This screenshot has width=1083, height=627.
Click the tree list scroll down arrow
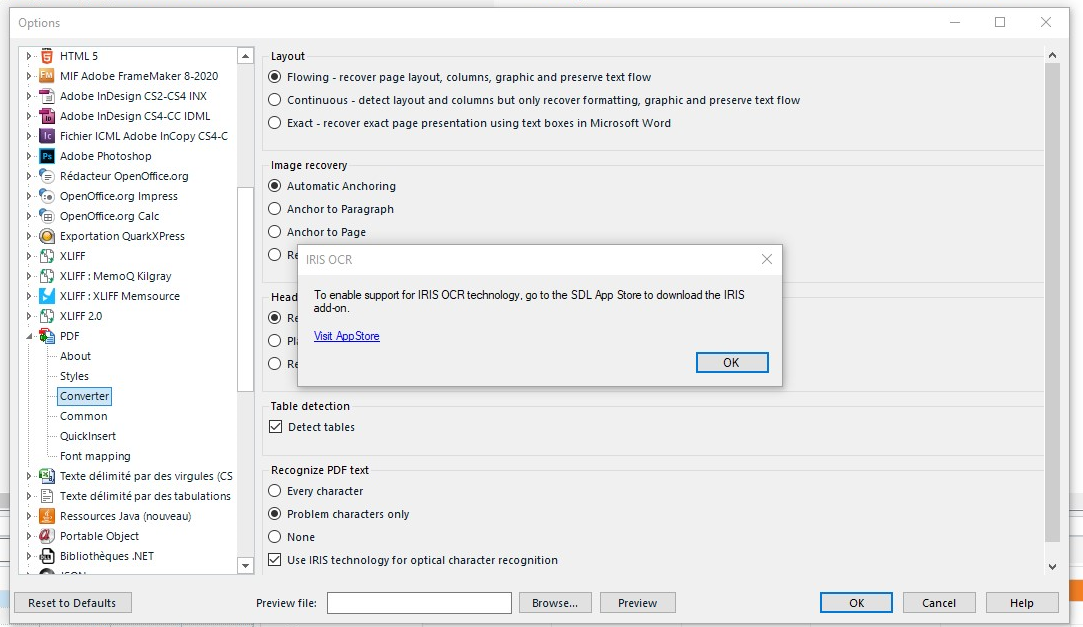245,566
